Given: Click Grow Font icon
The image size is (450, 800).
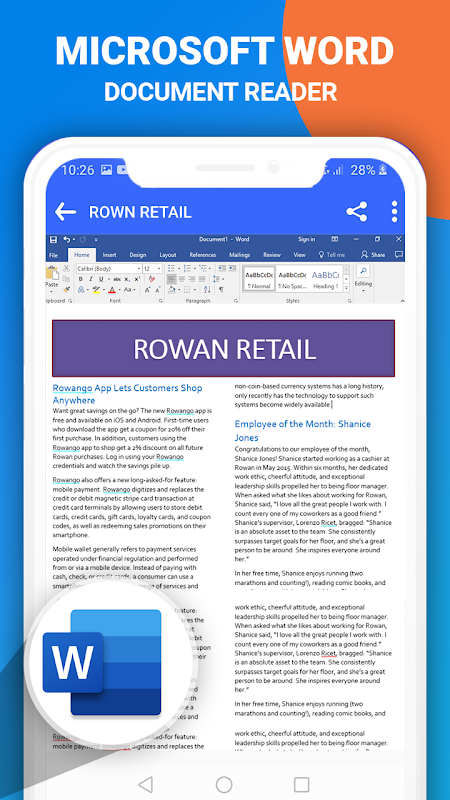Looking at the screenshot, I should [x=147, y=290].
